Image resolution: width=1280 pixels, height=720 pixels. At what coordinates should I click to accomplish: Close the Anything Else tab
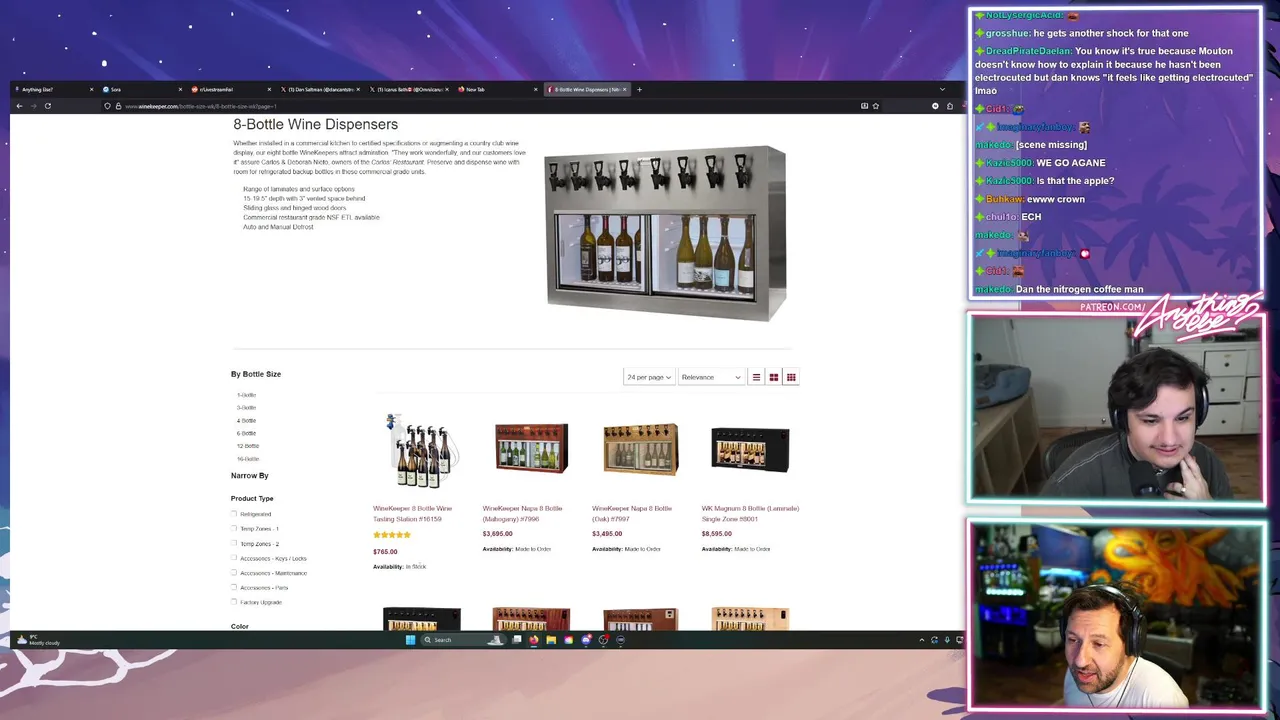click(x=91, y=89)
